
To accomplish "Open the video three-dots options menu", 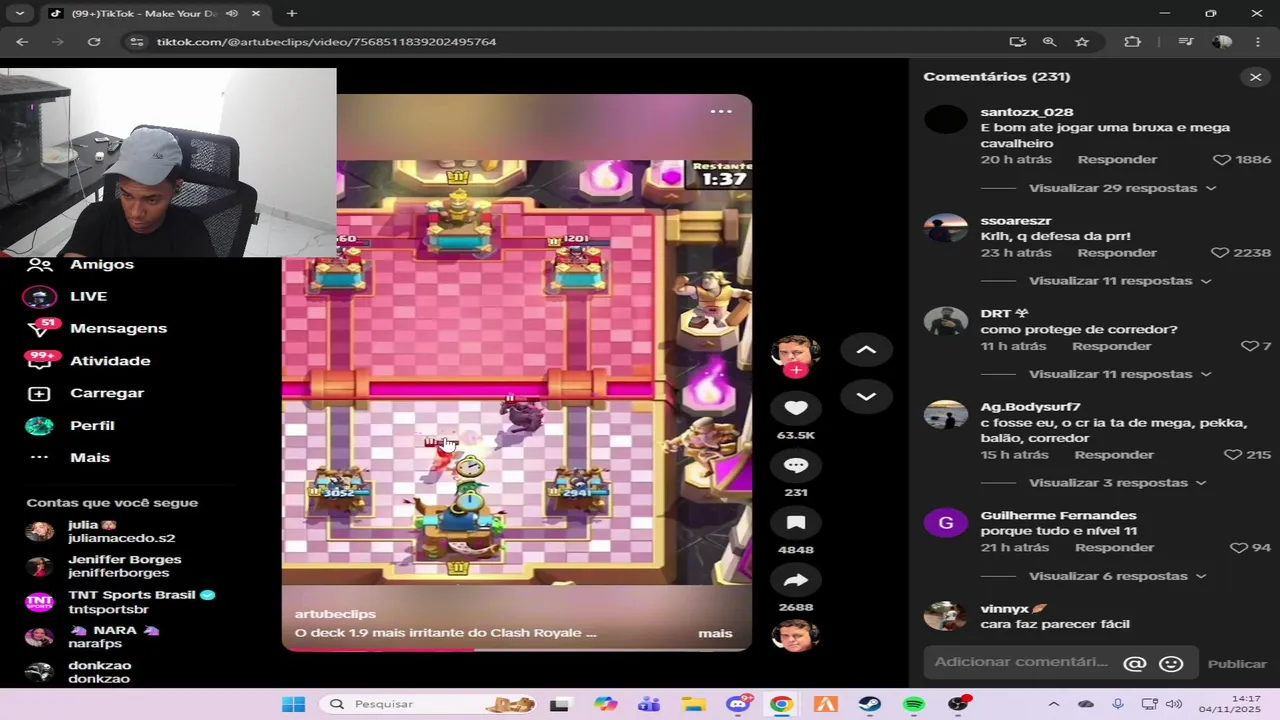I will coord(721,111).
